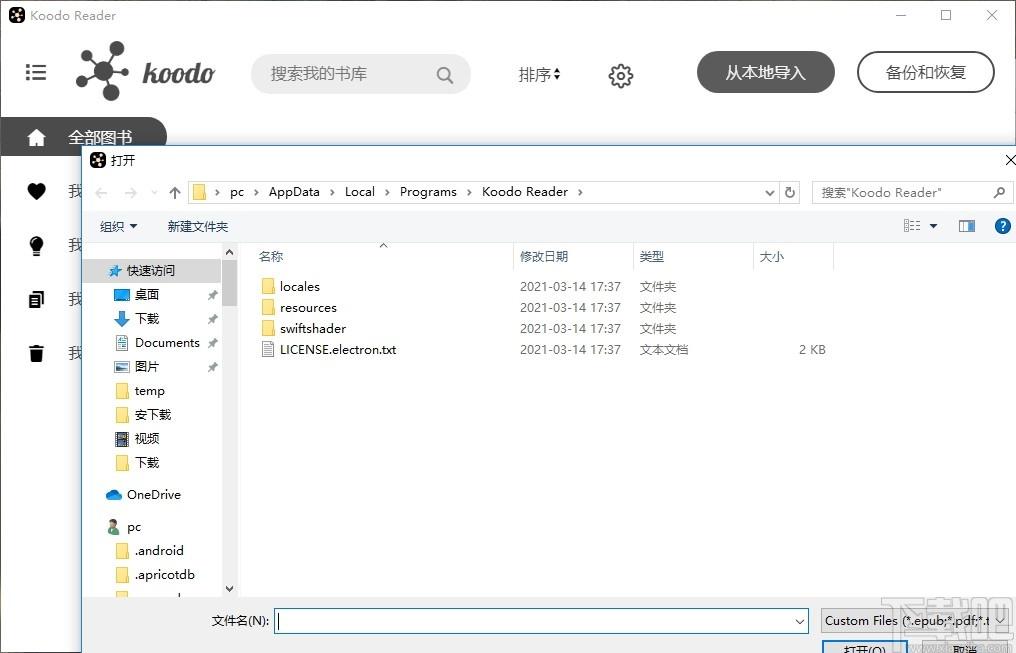The width and height of the screenshot is (1016, 653).
Task: Refresh the current folder
Action: (x=789, y=192)
